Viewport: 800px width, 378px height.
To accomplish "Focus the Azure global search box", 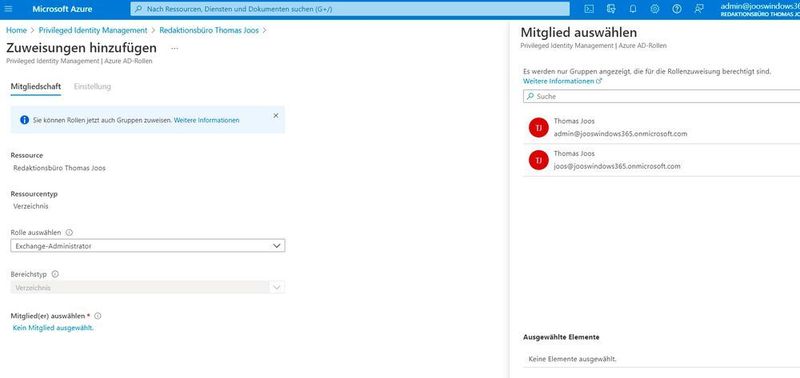I will click(x=350, y=9).
